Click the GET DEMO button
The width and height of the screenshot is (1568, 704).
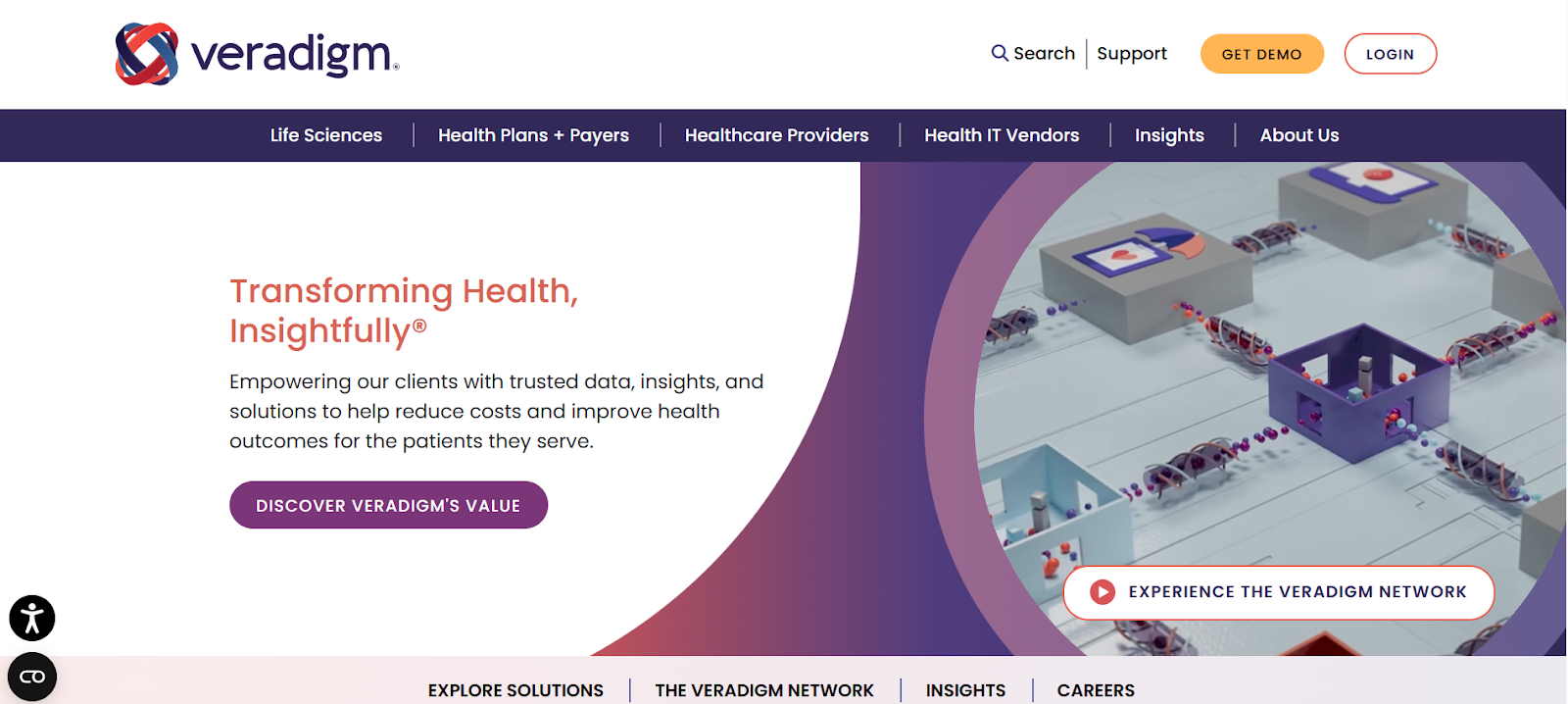coord(1262,54)
